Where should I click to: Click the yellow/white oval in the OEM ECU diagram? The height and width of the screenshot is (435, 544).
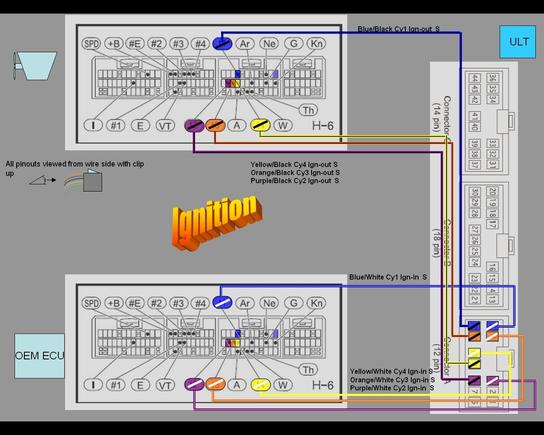click(260, 384)
